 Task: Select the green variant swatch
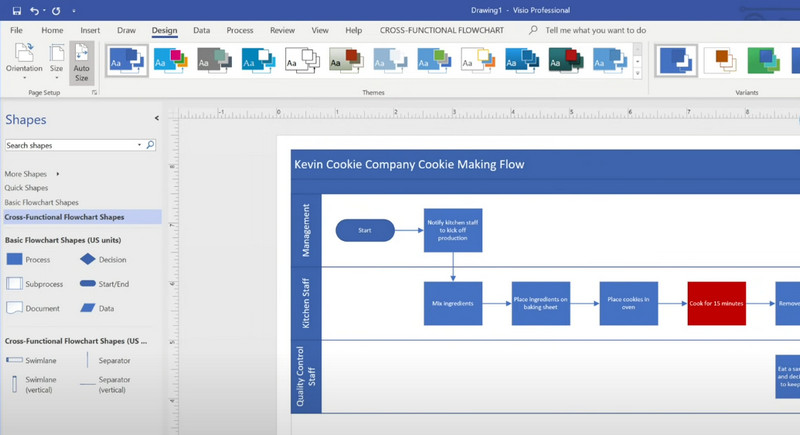(x=764, y=60)
